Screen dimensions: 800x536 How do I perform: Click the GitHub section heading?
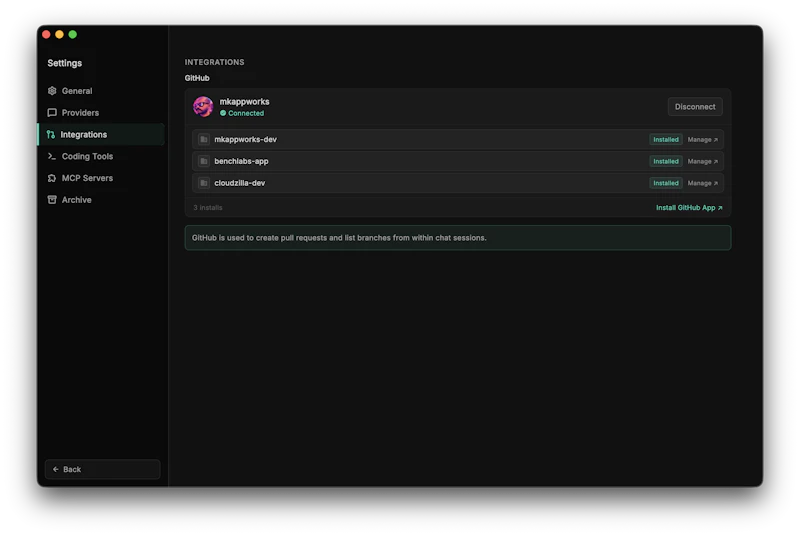pos(197,78)
